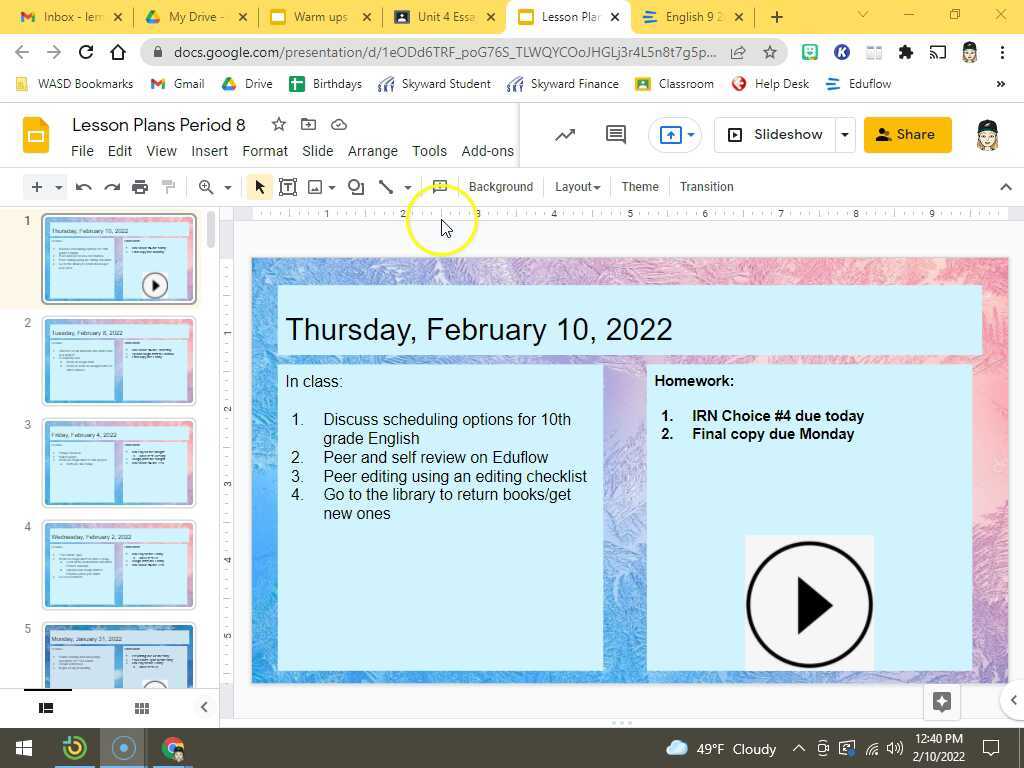Click the insert image icon
The height and width of the screenshot is (768, 1024).
[315, 187]
